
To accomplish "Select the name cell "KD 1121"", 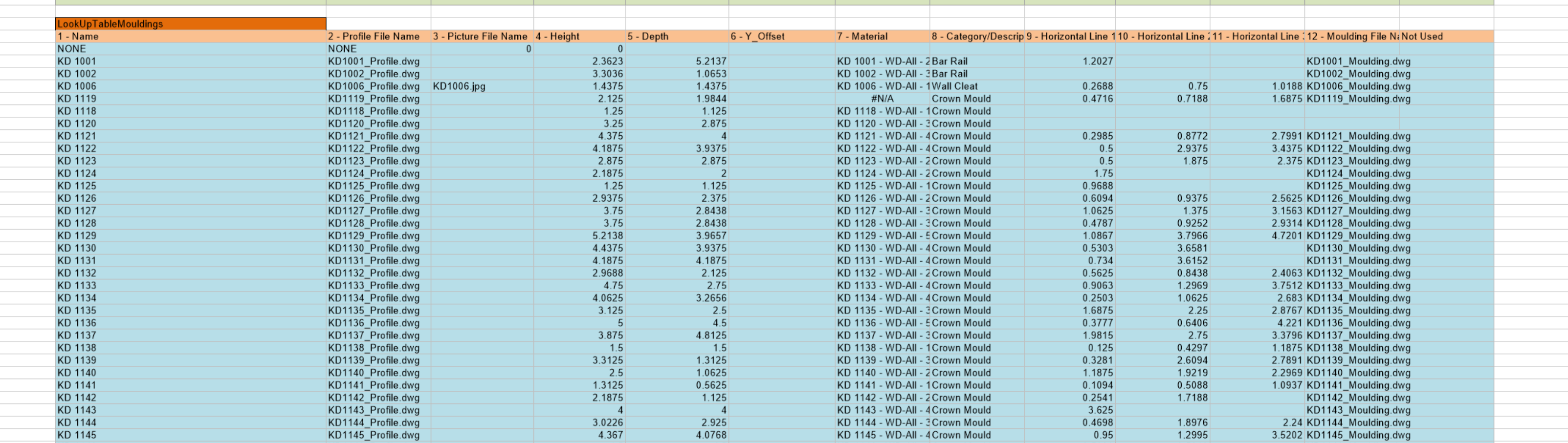I will pos(191,136).
